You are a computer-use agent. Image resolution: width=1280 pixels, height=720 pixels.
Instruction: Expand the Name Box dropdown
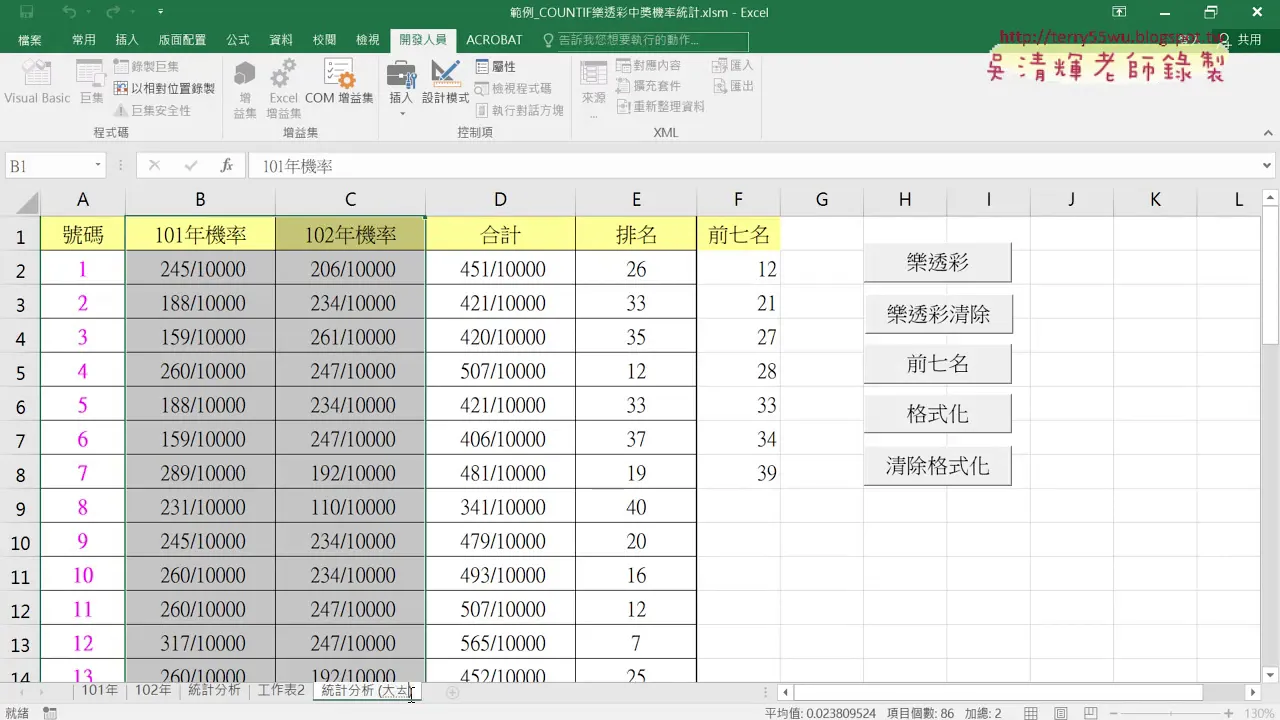(98, 166)
